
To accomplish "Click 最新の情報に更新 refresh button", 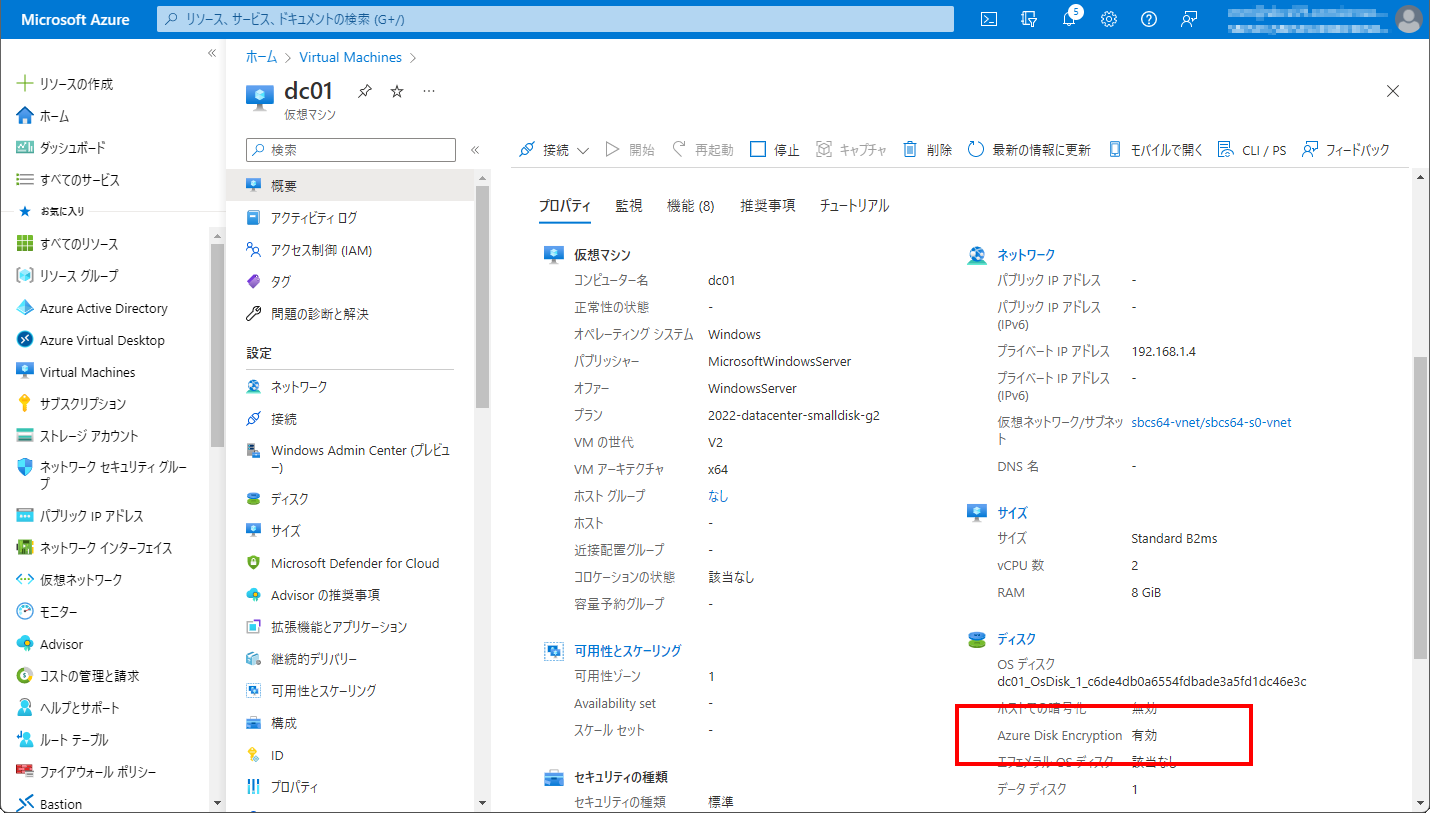I will (x=1029, y=150).
